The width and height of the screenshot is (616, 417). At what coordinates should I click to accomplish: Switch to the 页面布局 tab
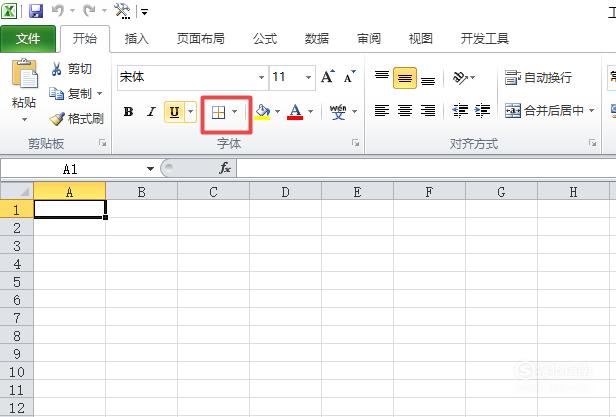point(201,39)
